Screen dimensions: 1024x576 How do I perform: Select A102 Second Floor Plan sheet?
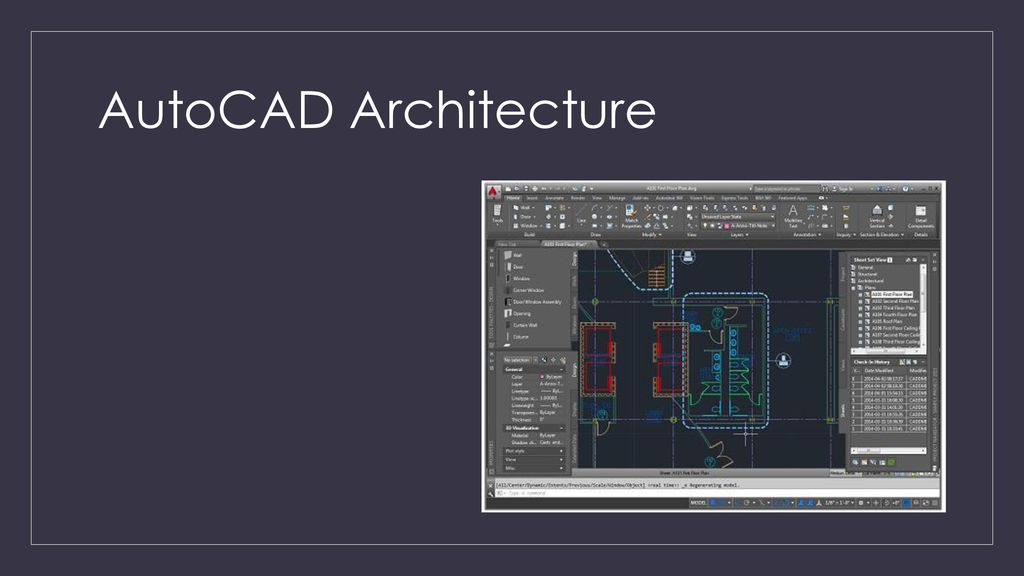[895, 301]
